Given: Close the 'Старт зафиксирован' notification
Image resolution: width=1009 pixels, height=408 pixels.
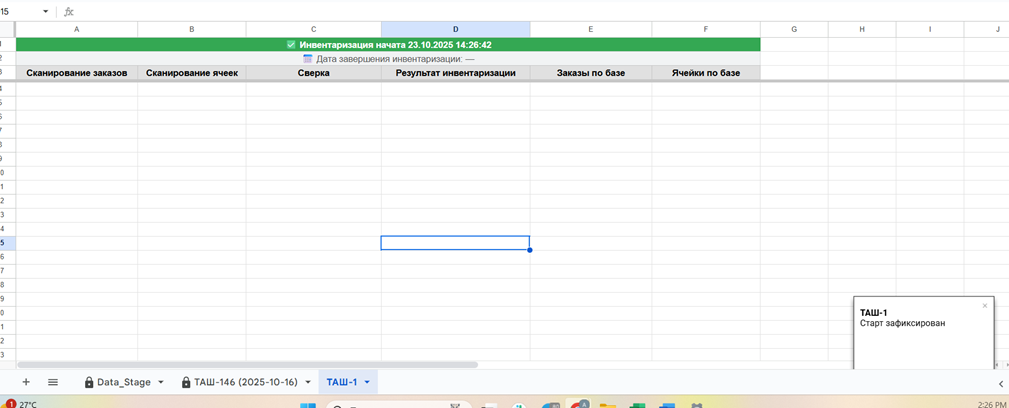Looking at the screenshot, I should 985,306.
